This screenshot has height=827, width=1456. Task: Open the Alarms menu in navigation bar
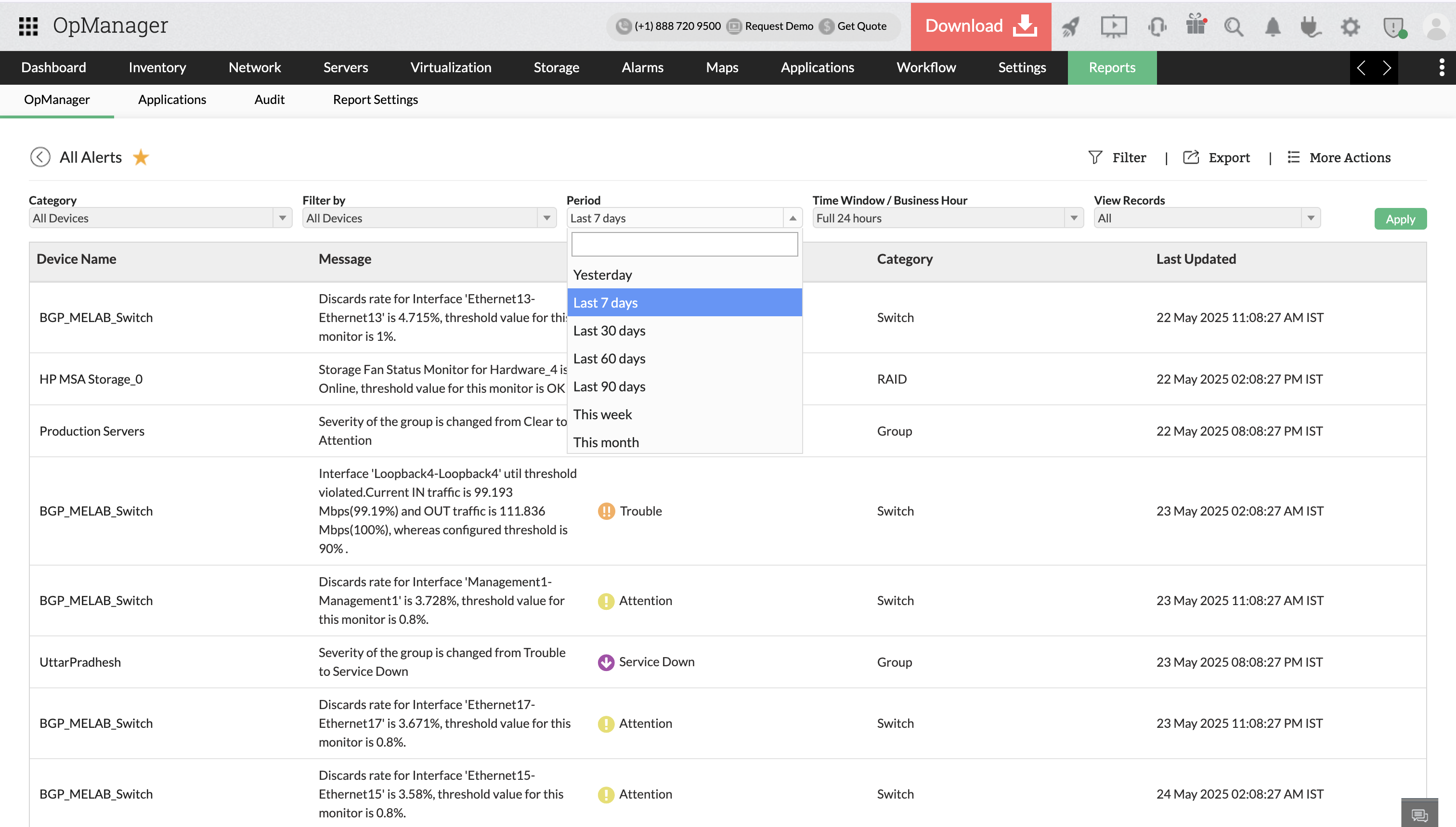tap(642, 67)
